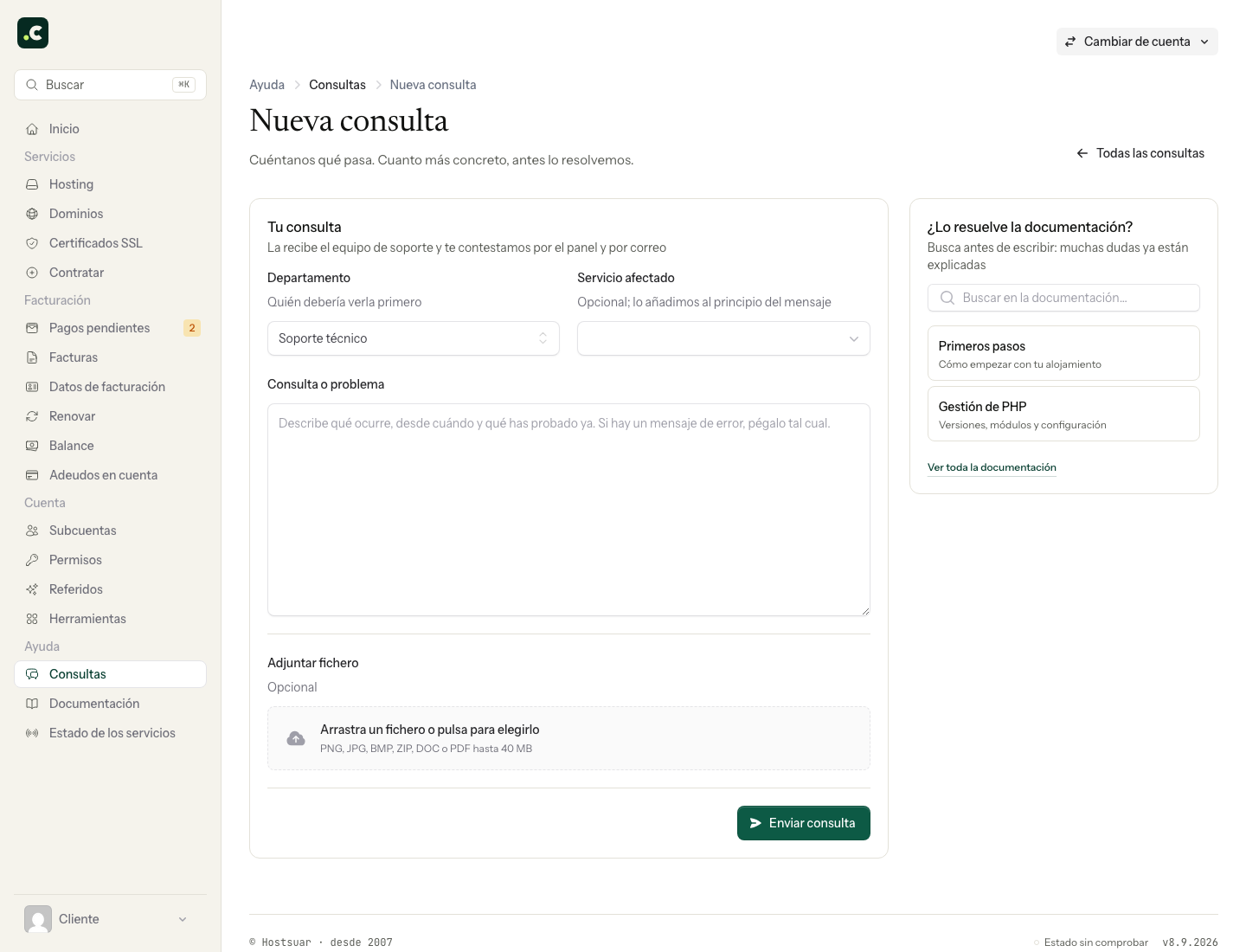1246x952 pixels.
Task: Open the Primeros pasos documentation card
Action: pyautogui.click(x=1063, y=353)
